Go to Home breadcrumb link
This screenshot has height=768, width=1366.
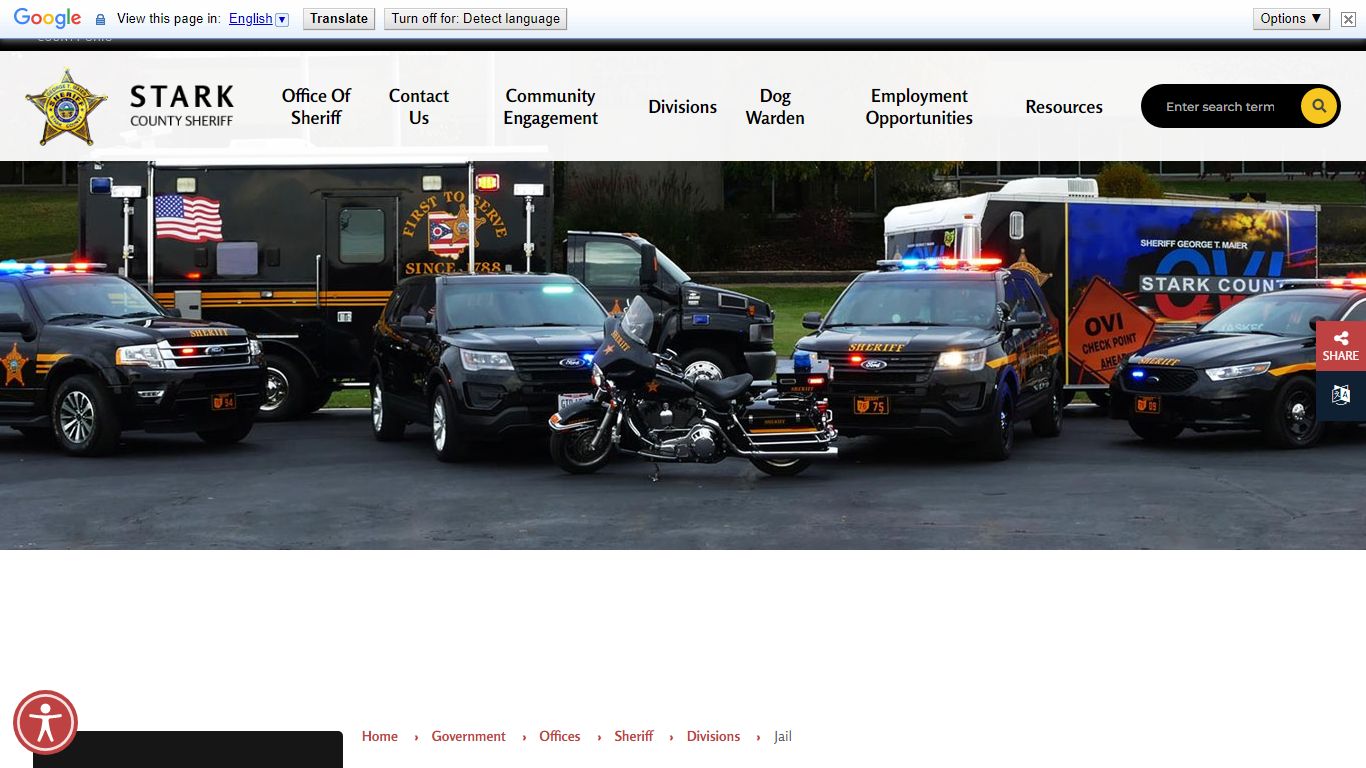pos(379,736)
